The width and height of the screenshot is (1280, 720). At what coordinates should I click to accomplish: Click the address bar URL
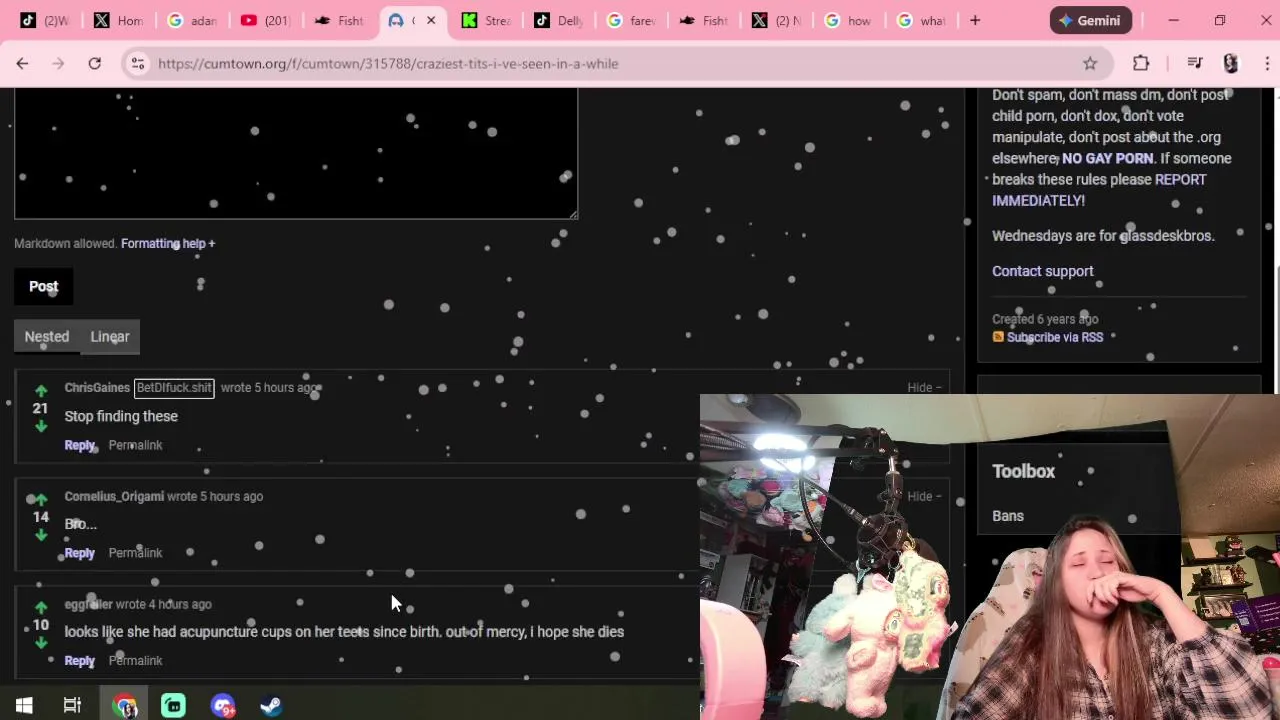pos(388,63)
